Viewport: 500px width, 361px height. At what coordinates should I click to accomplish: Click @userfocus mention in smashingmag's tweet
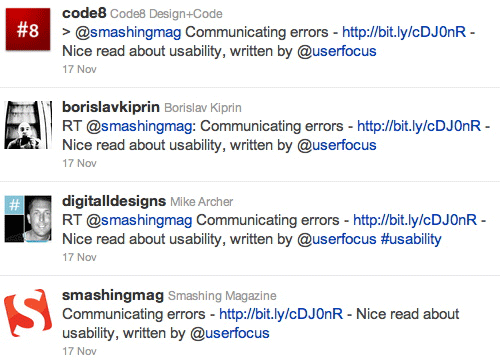[x=230, y=333]
